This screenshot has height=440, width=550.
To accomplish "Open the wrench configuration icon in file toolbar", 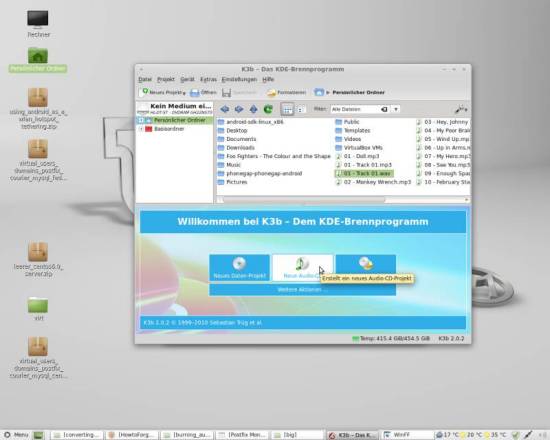I will coord(461,109).
